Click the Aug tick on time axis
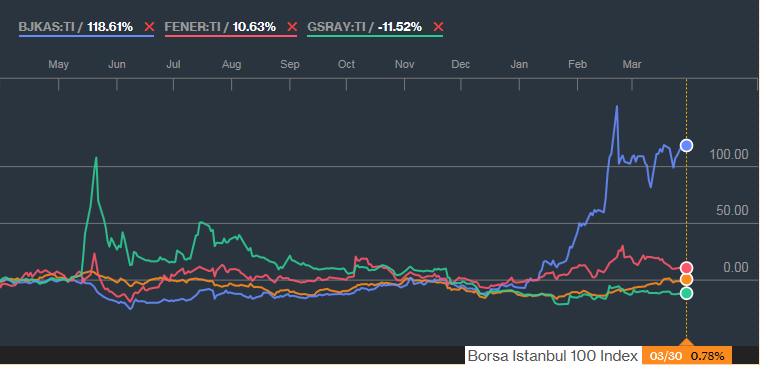This screenshot has width=760, height=365. tap(232, 64)
